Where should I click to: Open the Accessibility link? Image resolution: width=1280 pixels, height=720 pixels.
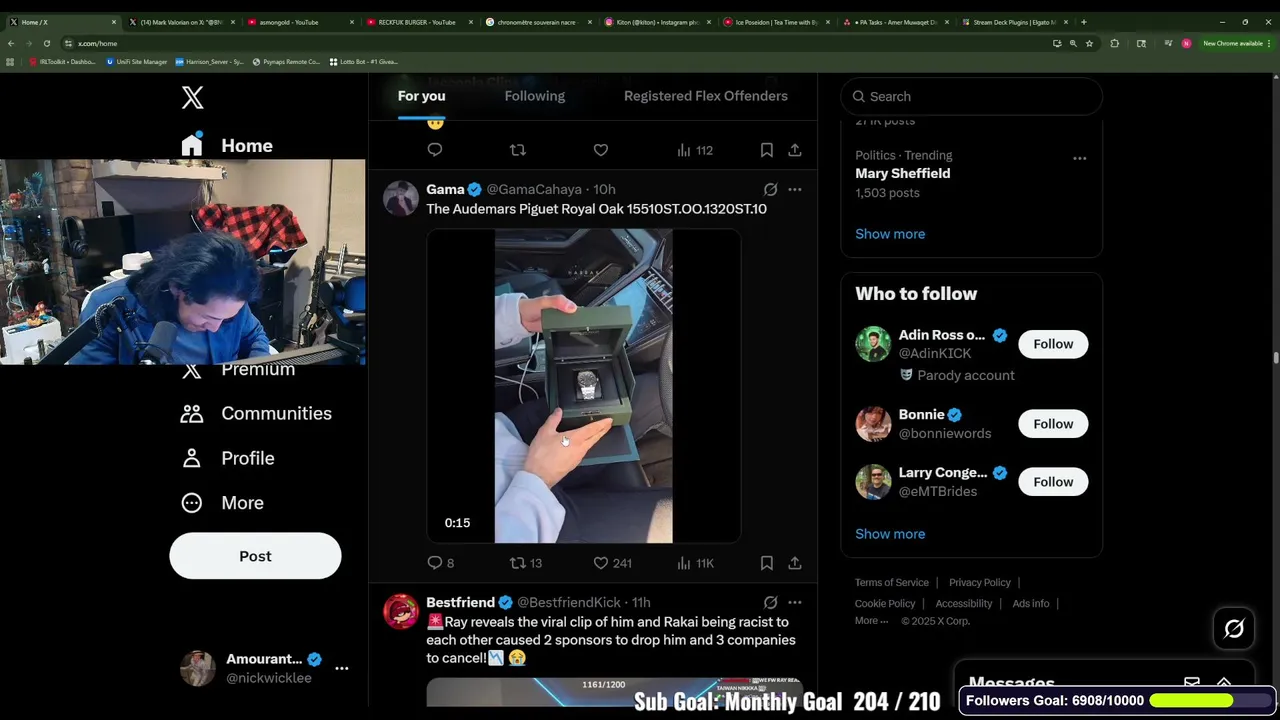(x=964, y=604)
